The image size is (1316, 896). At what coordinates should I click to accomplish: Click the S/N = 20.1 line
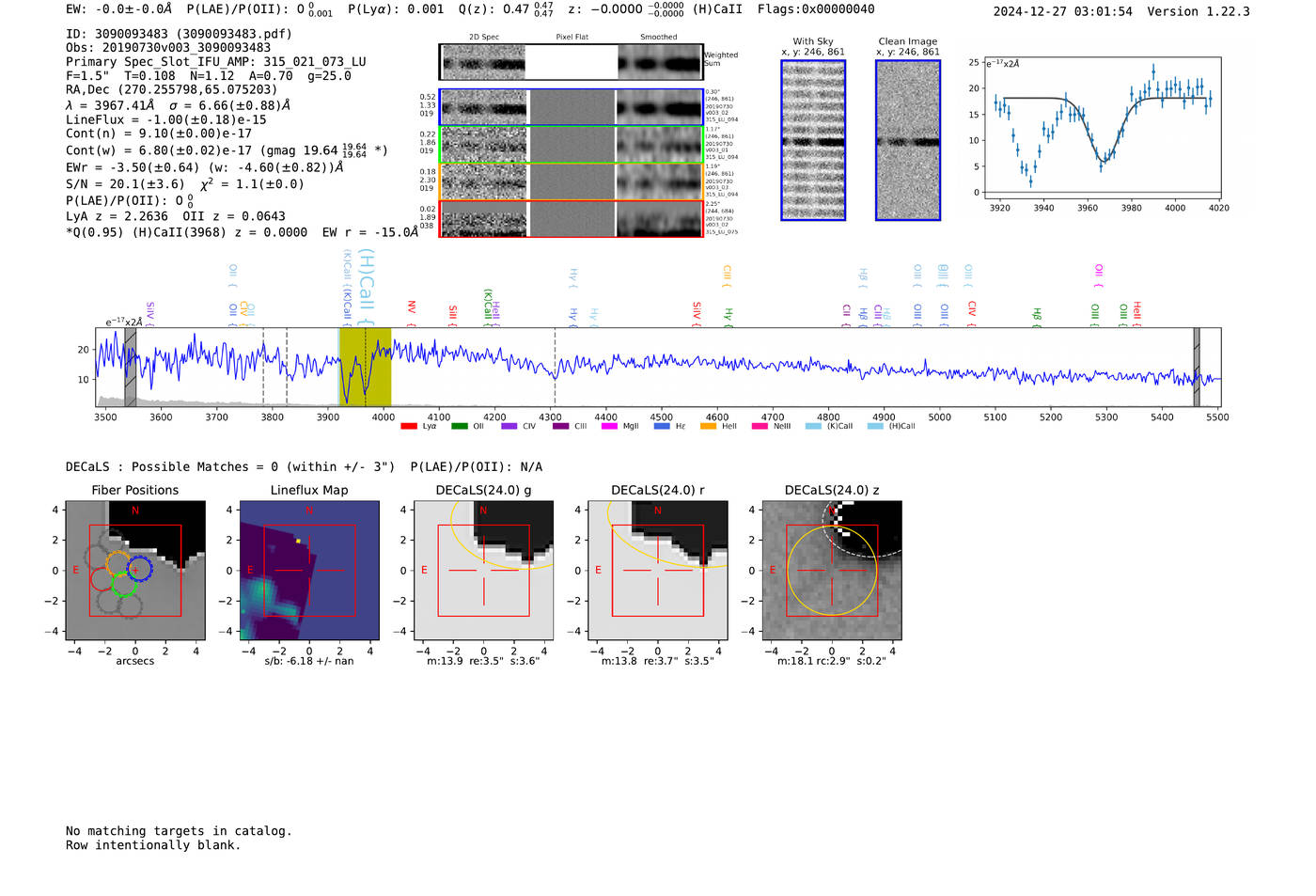coord(185,184)
